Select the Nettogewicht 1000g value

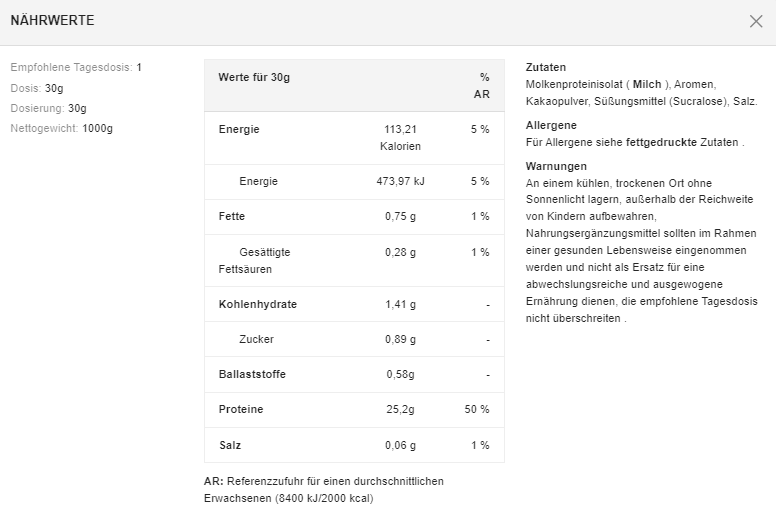click(x=98, y=128)
